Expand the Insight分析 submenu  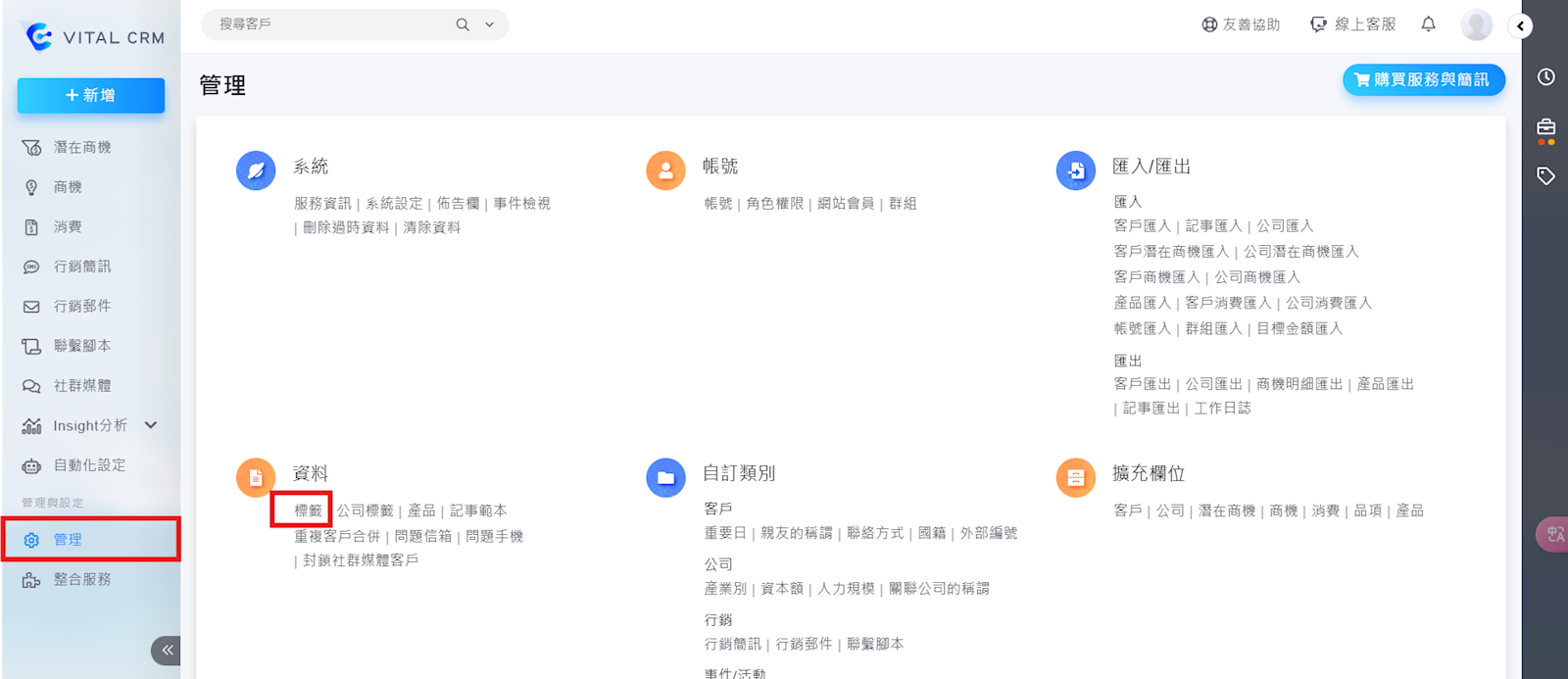point(151,425)
